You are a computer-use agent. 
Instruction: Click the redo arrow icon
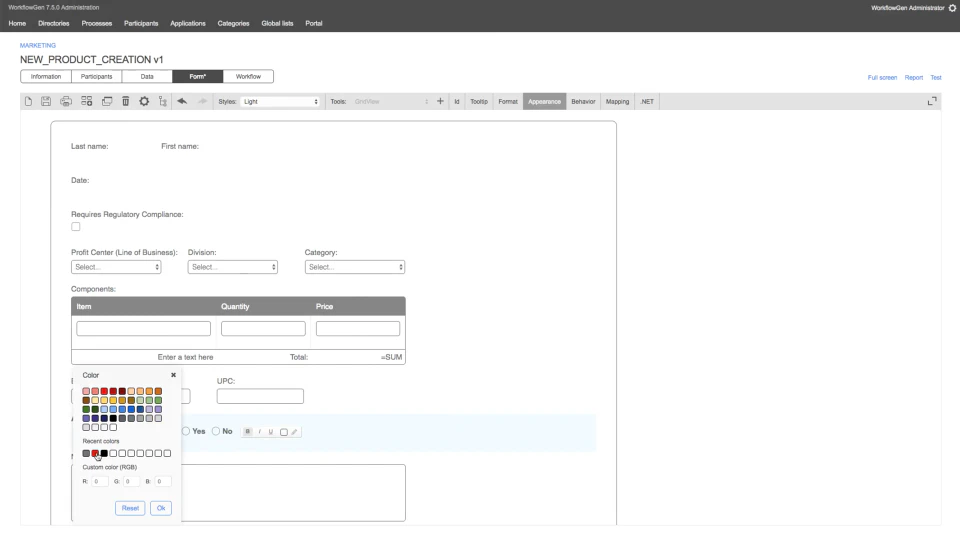(202, 102)
